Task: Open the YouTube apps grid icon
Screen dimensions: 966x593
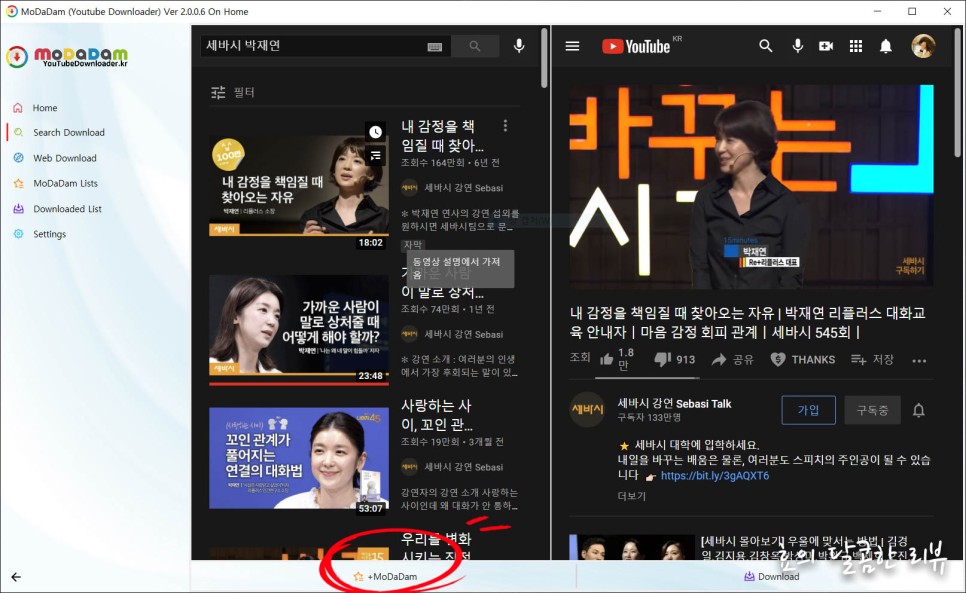Action: pos(856,46)
